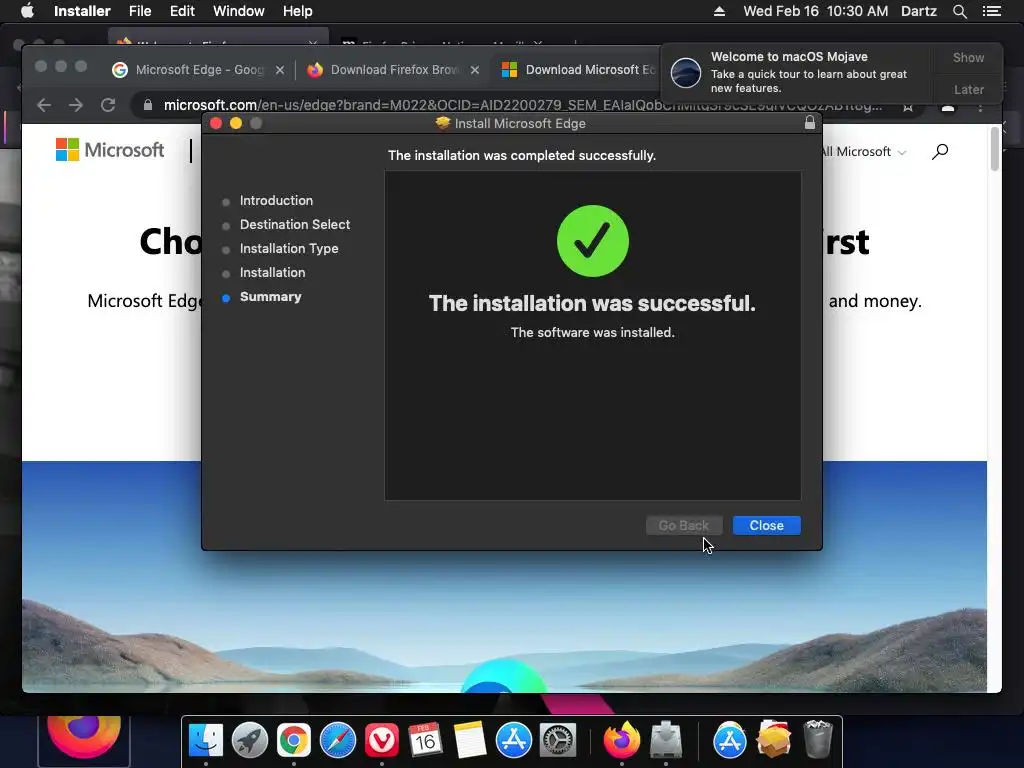
Task: Open Finder from the Dock
Action: pyautogui.click(x=206, y=741)
